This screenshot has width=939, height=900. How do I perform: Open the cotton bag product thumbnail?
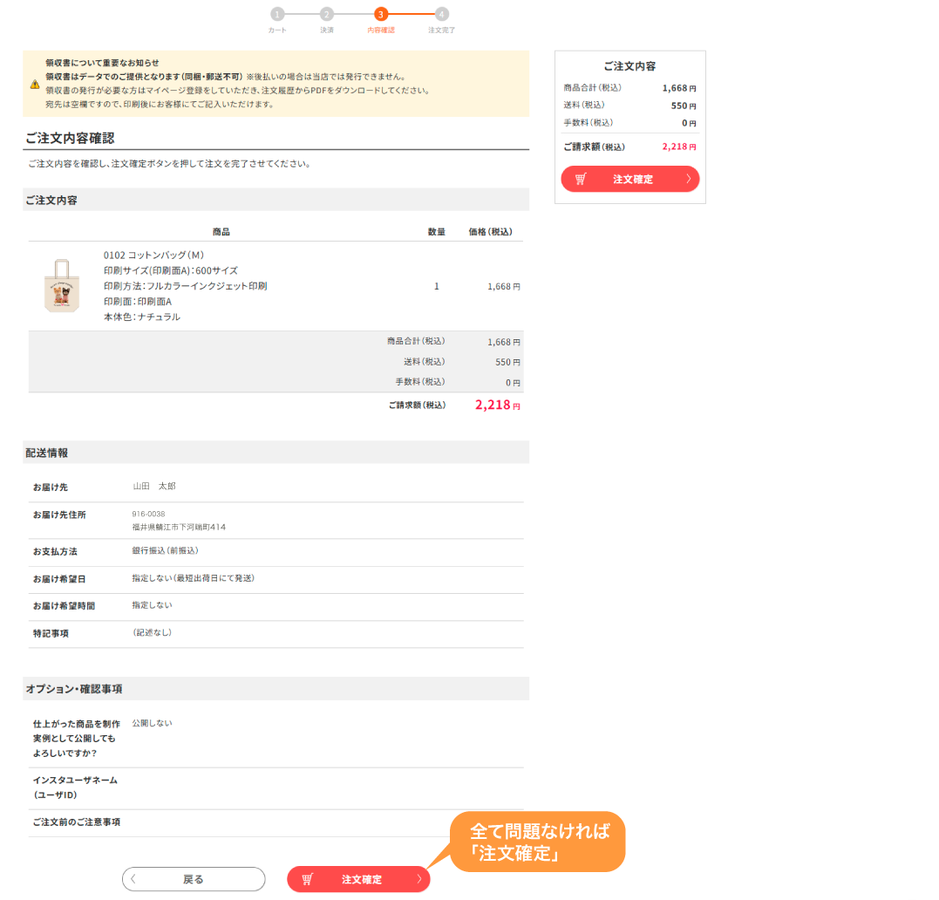(60, 286)
